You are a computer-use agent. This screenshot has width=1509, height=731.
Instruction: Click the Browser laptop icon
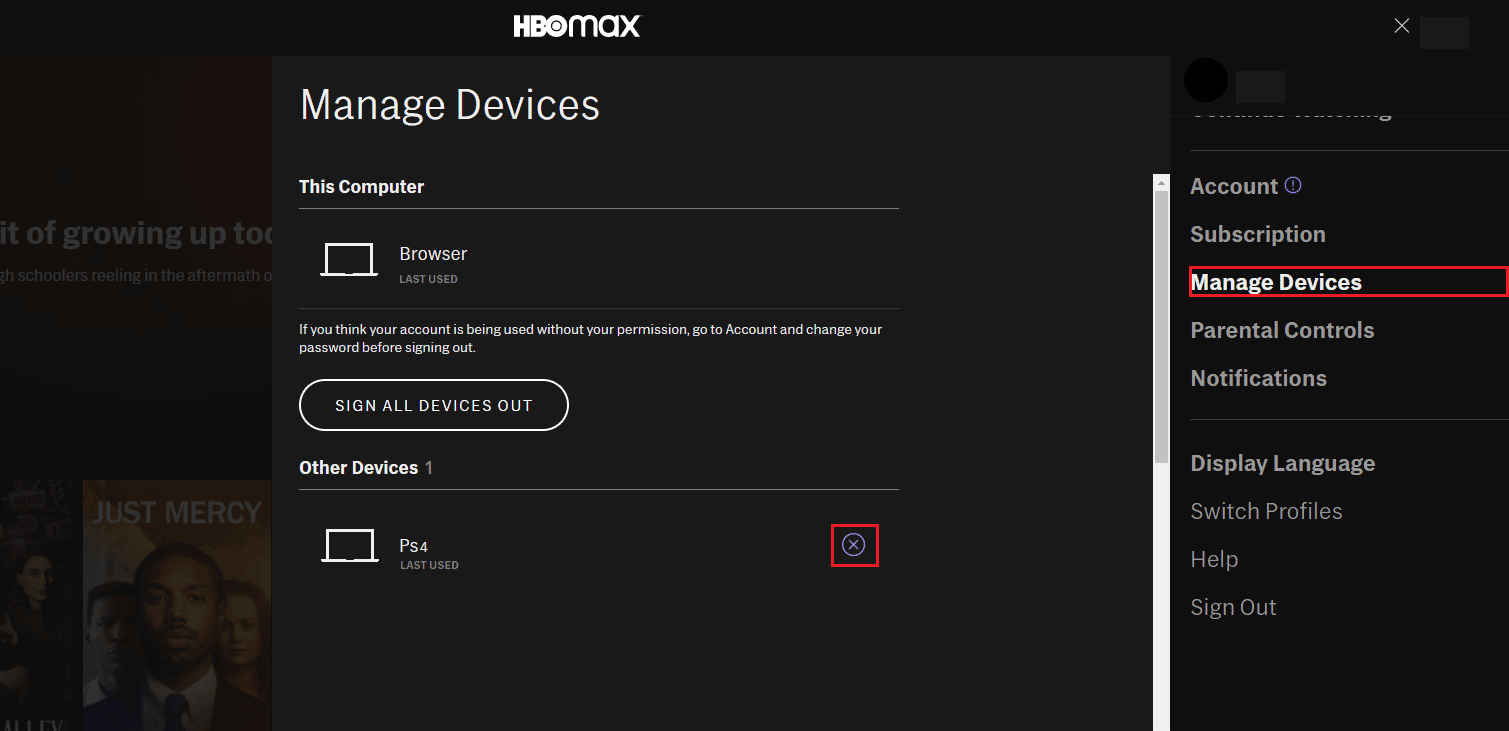point(348,259)
